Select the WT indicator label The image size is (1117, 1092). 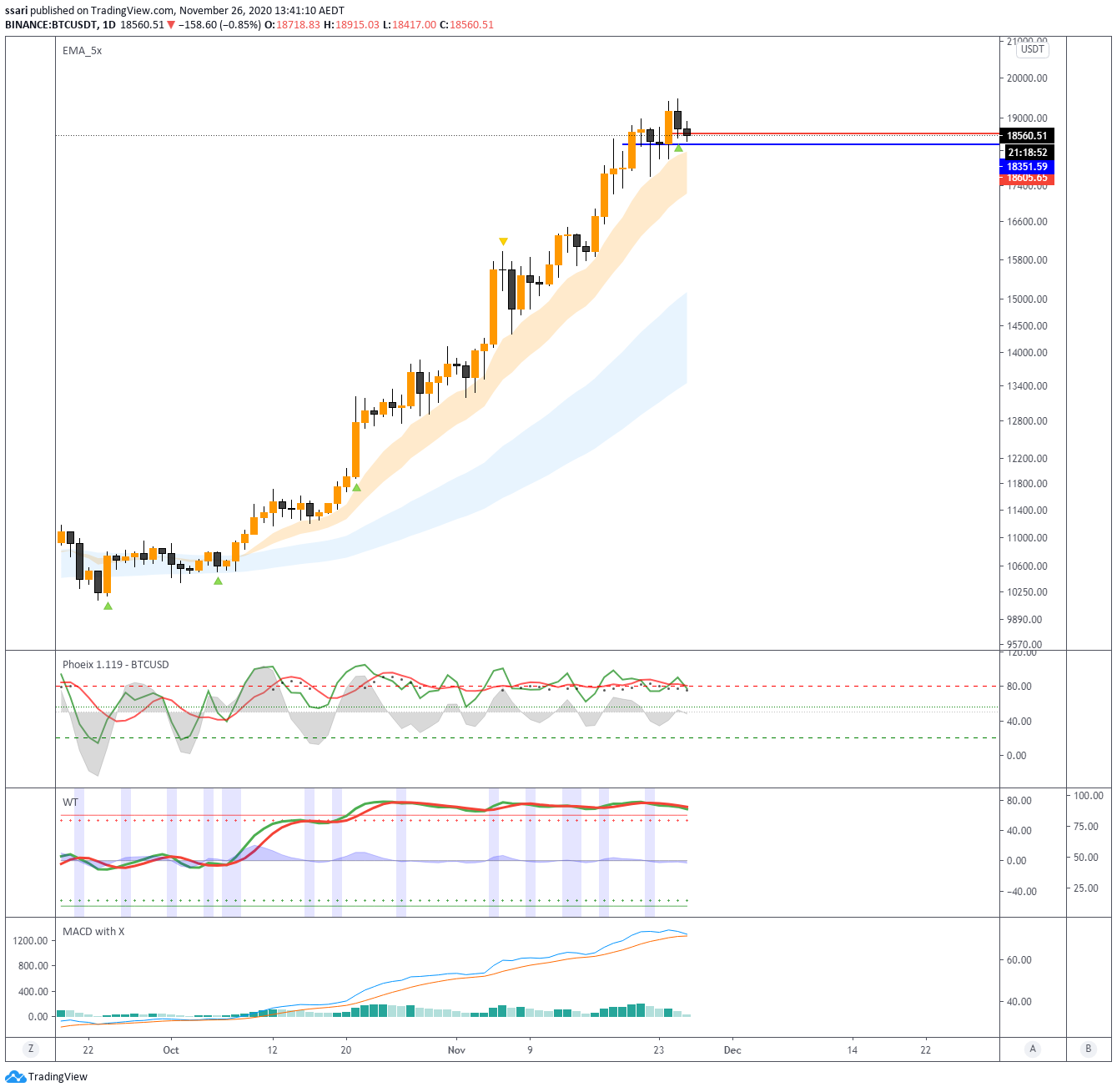70,803
